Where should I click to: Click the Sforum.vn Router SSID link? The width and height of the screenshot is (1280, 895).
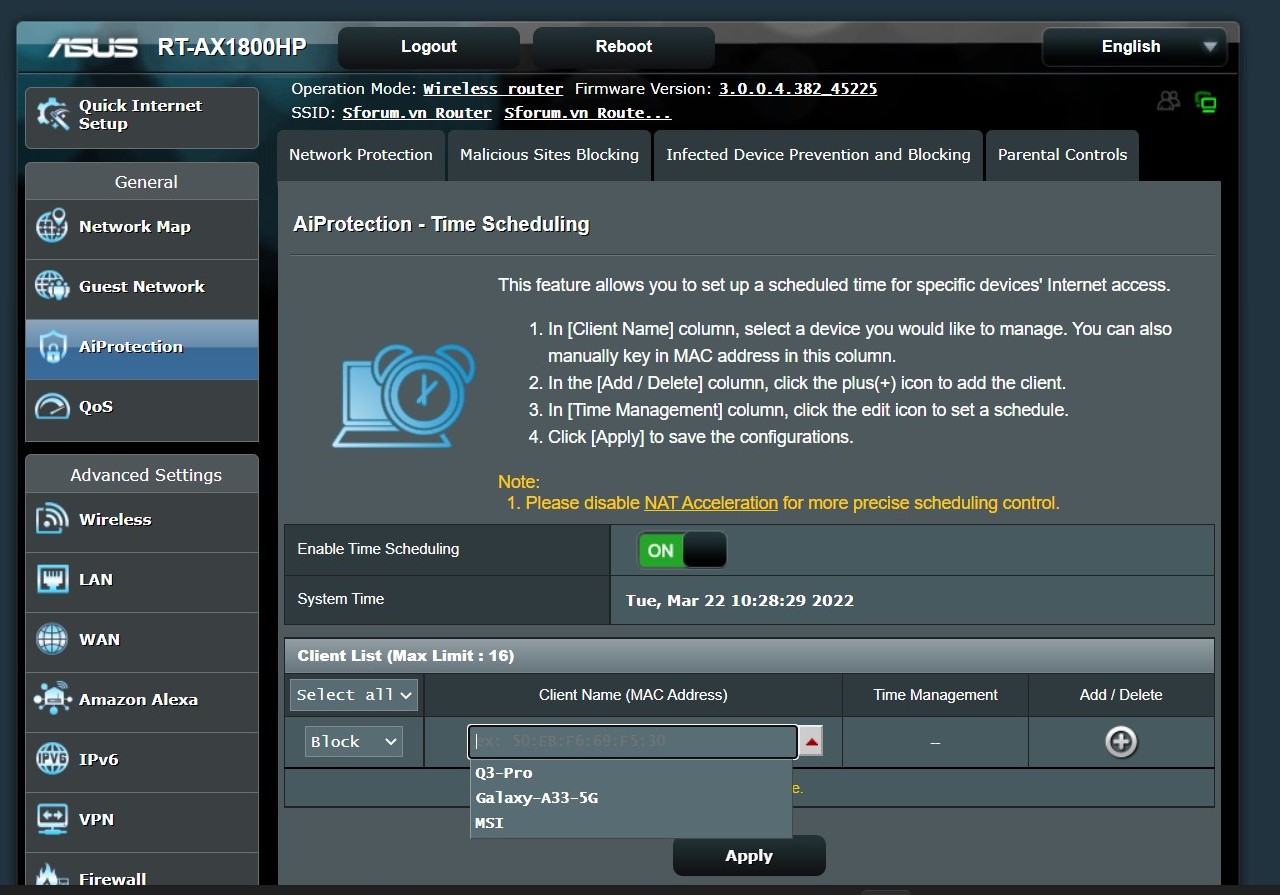tap(417, 113)
